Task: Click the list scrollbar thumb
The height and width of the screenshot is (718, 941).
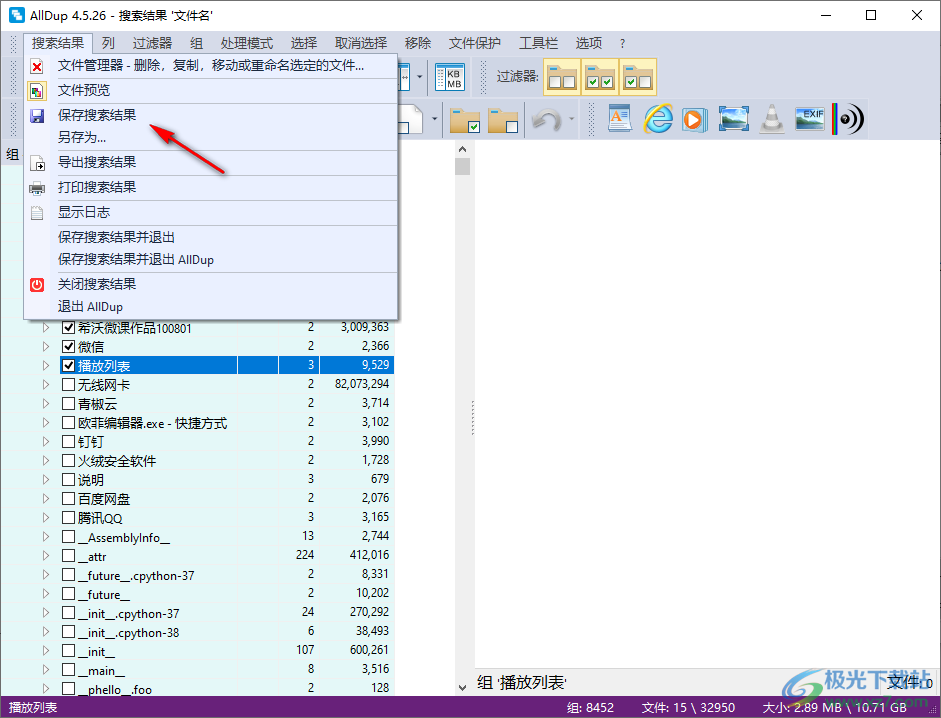Action: (462, 166)
